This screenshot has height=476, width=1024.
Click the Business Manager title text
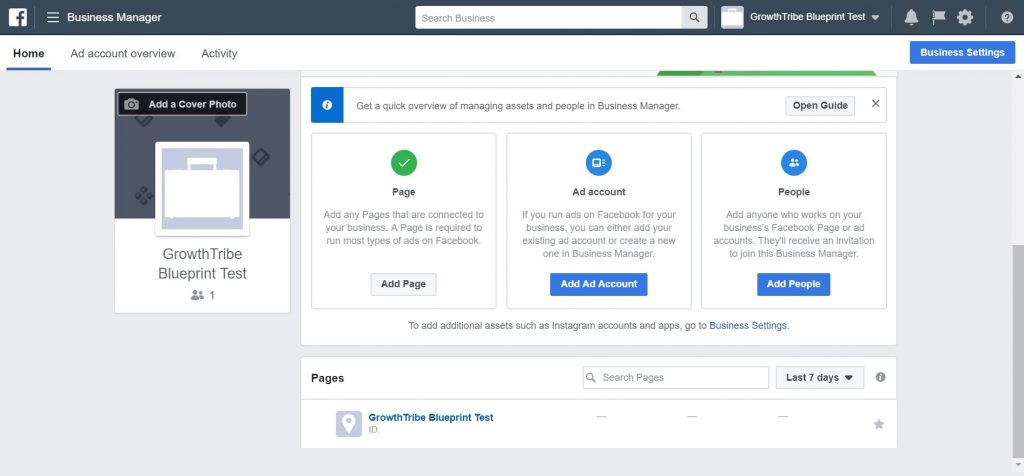click(114, 18)
